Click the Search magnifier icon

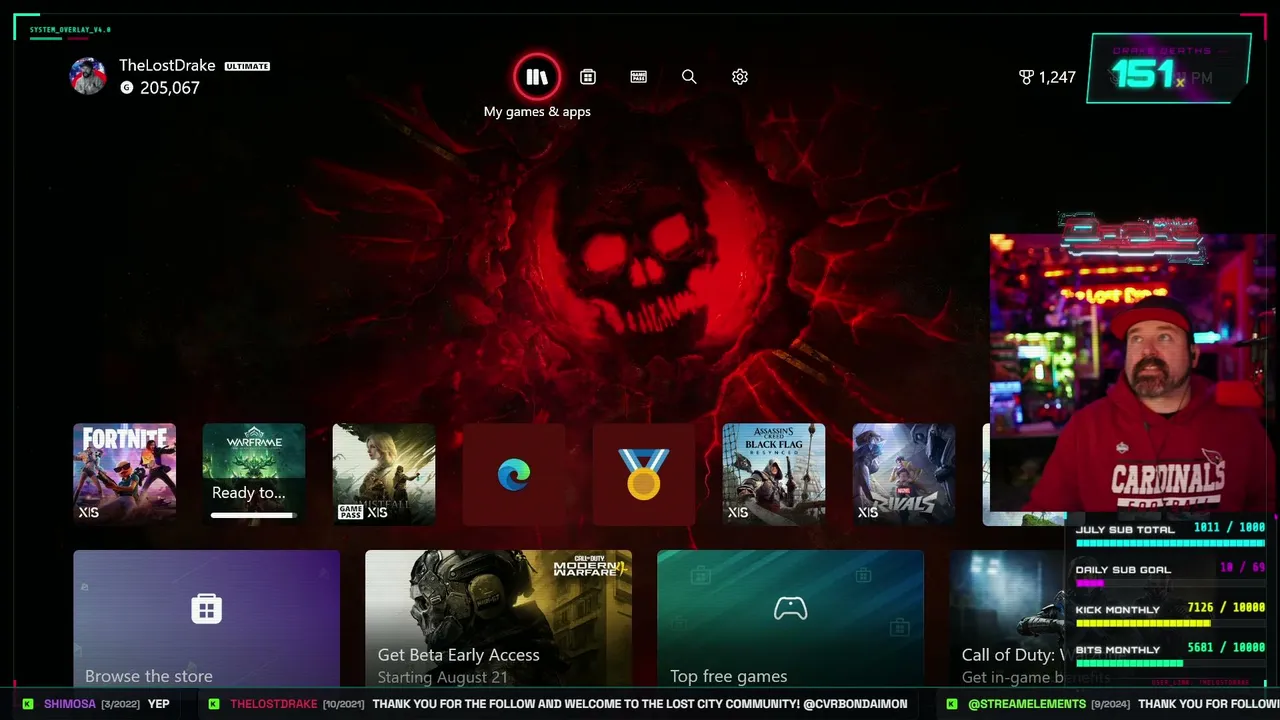pyautogui.click(x=689, y=77)
